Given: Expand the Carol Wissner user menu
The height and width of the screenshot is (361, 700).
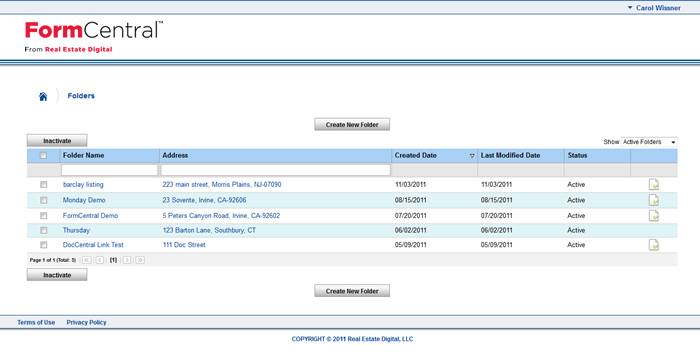Looking at the screenshot, I should tap(654, 8).
